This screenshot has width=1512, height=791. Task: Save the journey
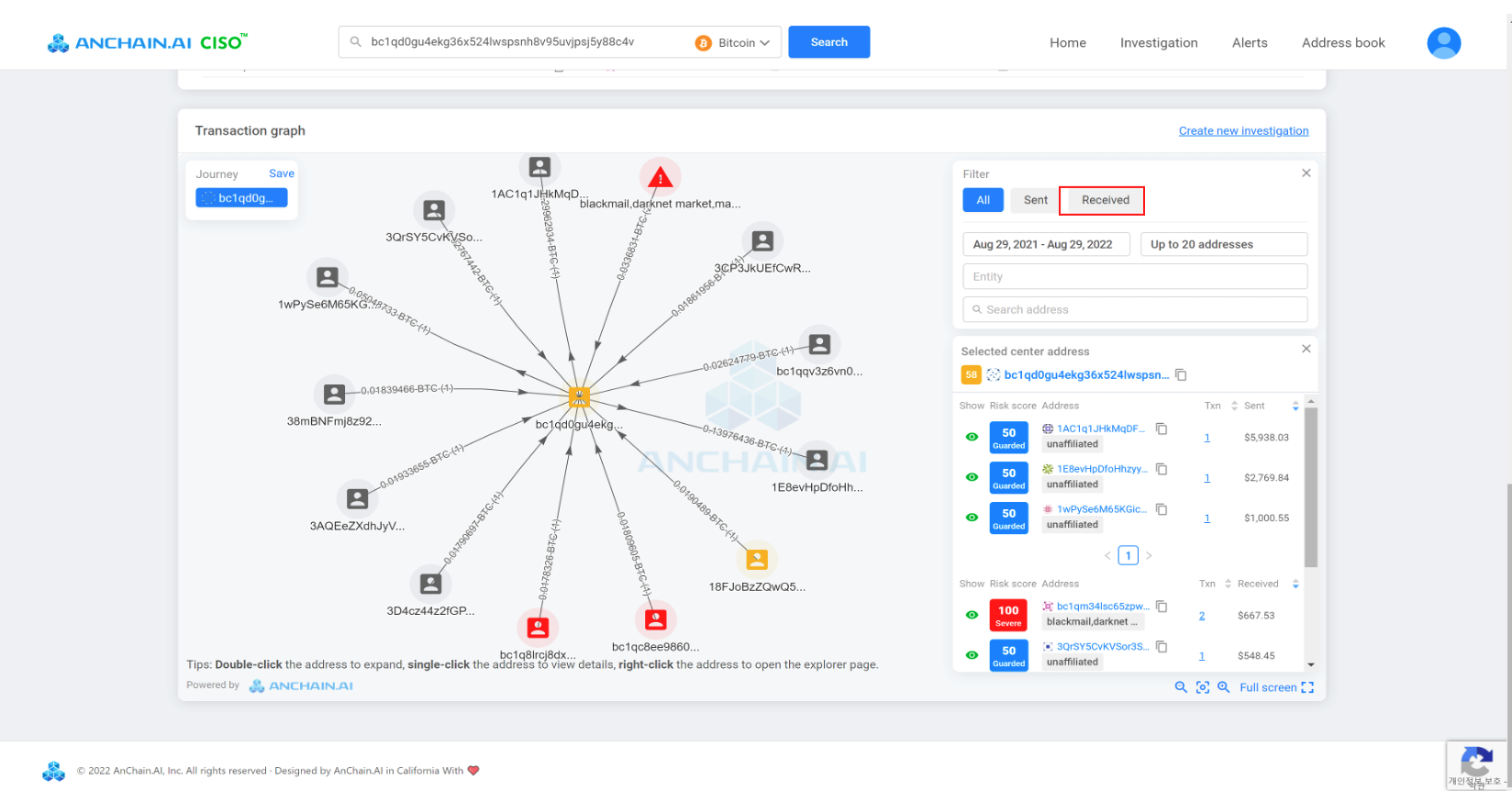tap(282, 173)
